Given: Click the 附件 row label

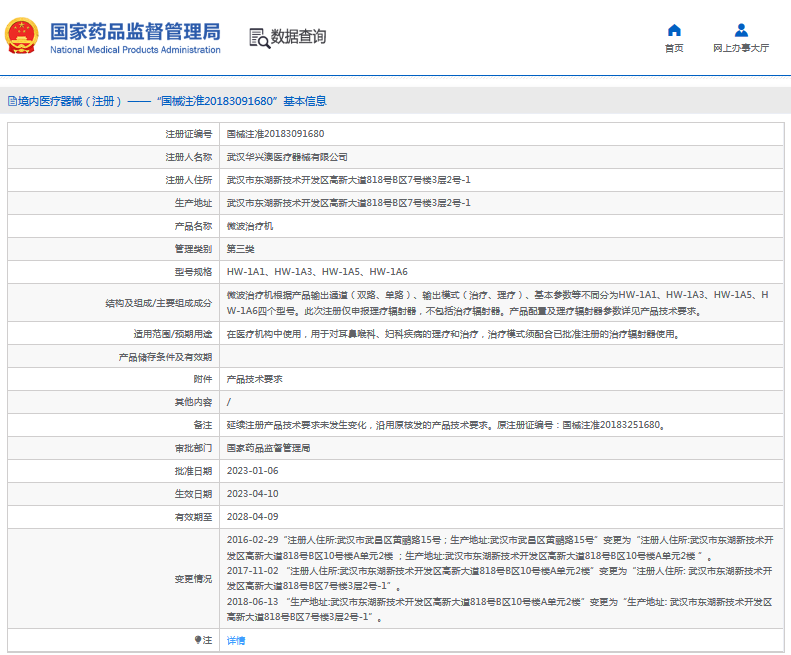Looking at the screenshot, I should (x=203, y=379).
